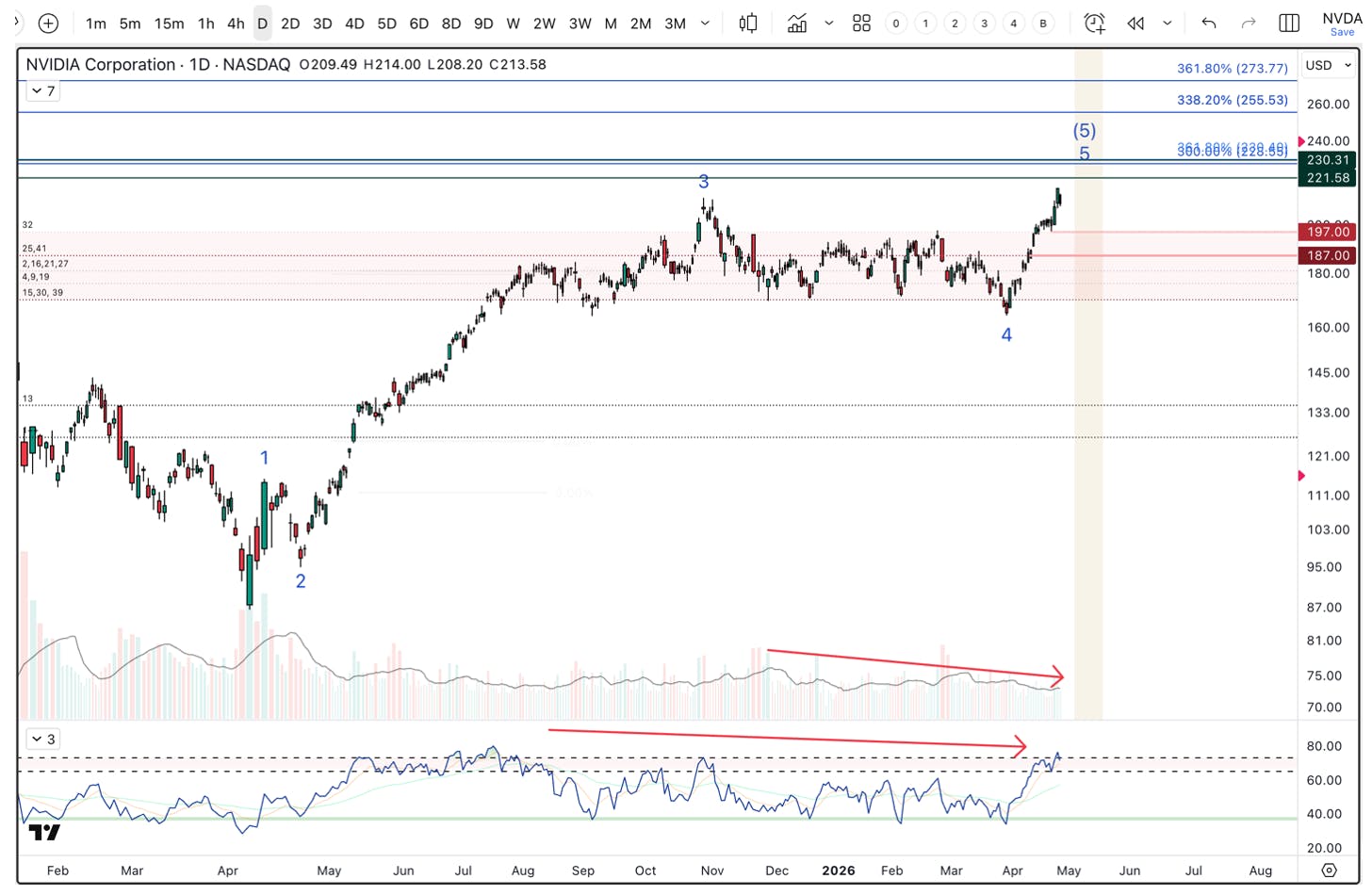Click the quick-access circle labeled 4
Viewport: 1372px width, 895px height.
pos(1013,24)
